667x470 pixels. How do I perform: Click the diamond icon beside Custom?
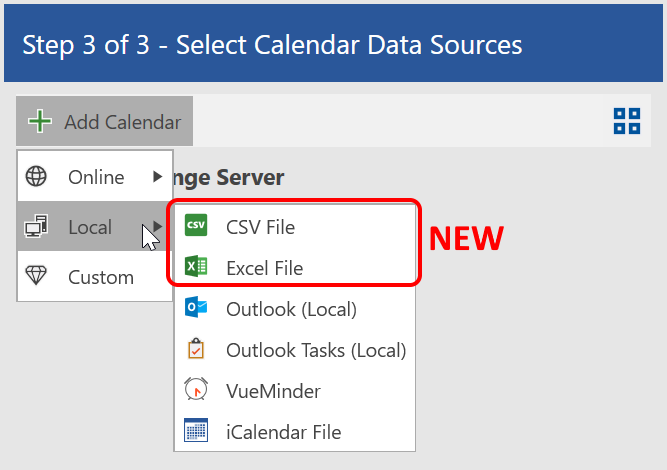[x=36, y=277]
